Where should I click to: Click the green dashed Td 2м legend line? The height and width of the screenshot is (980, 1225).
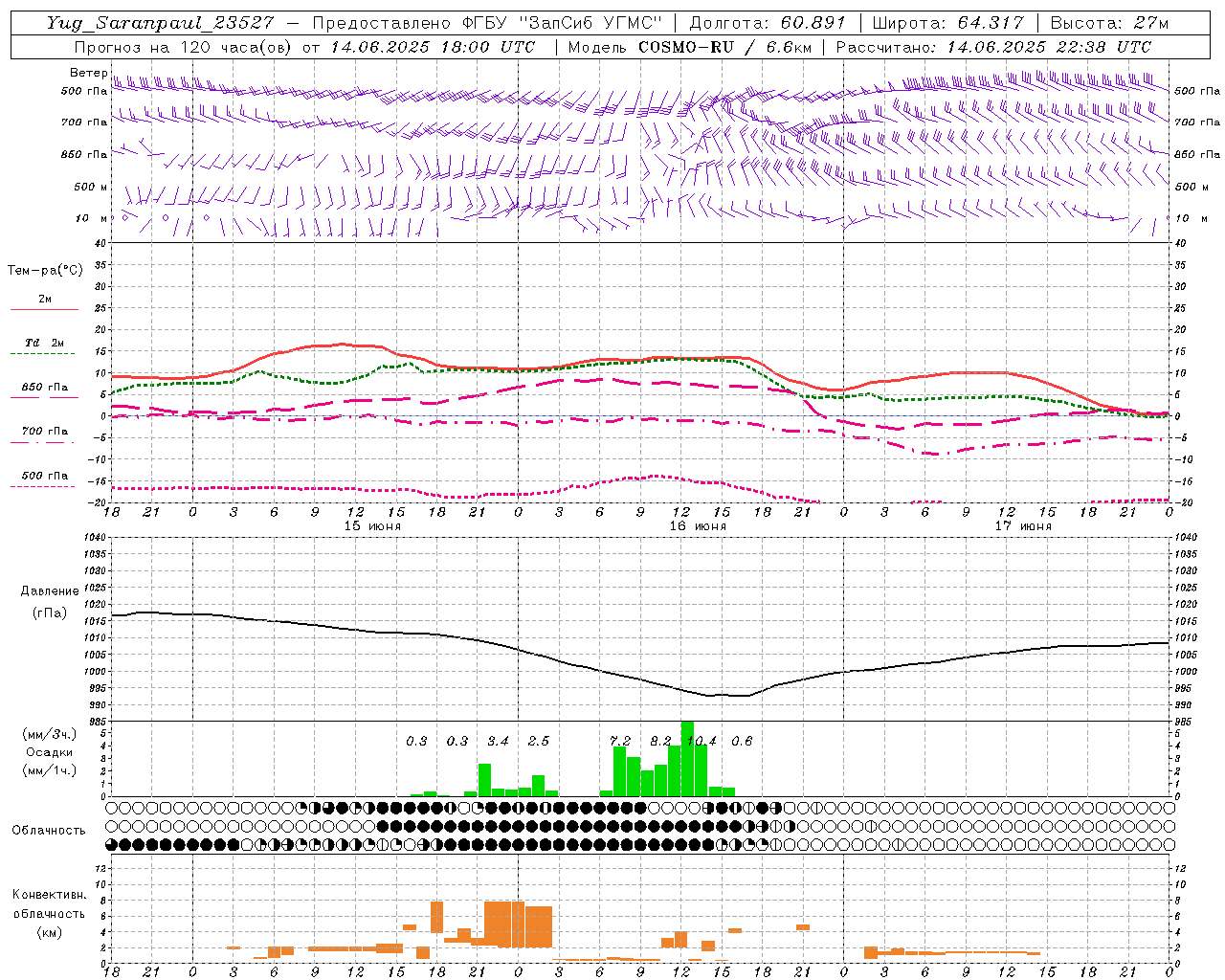click(44, 354)
